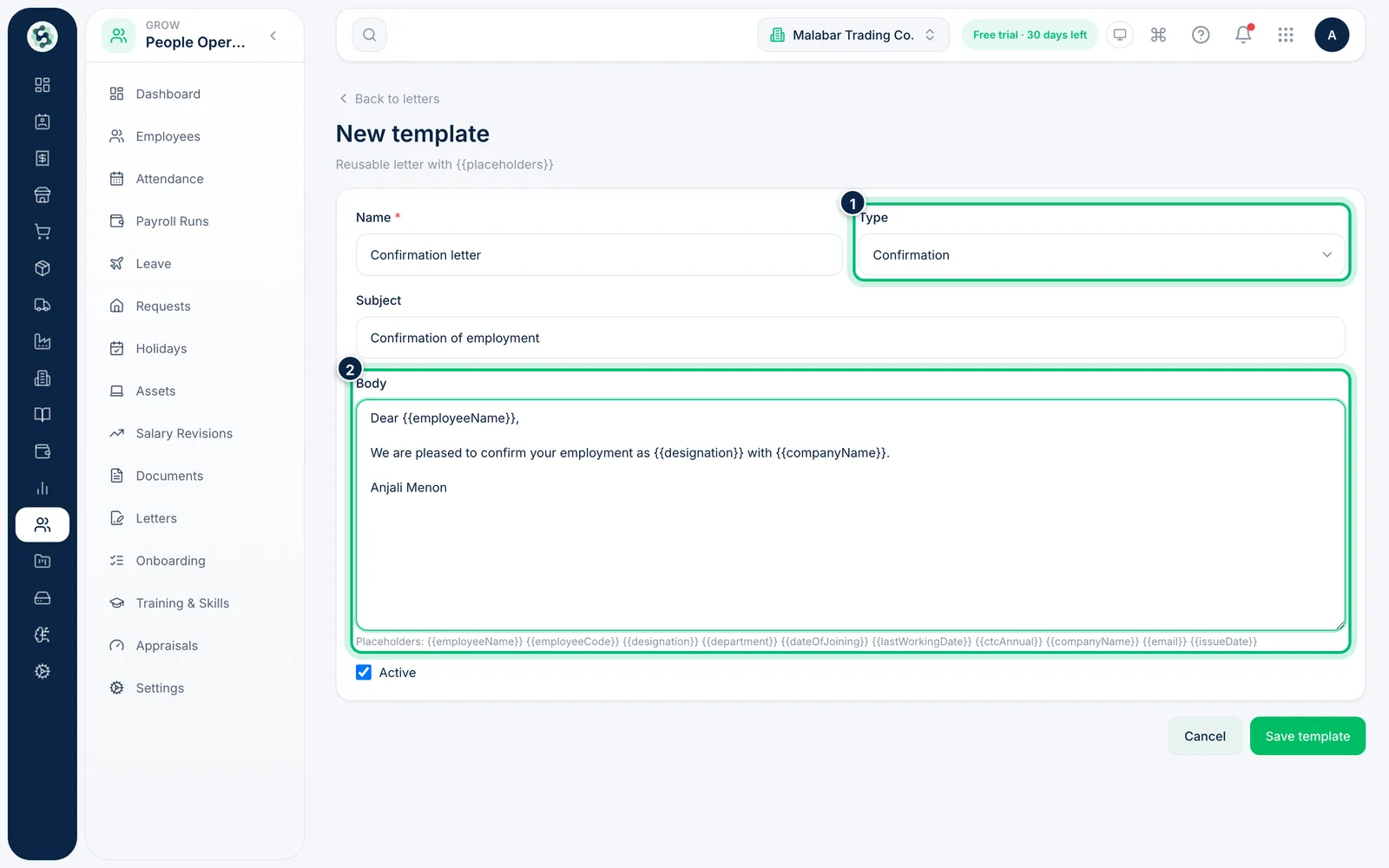Open the gear settings icon in the rail
Screen dimensions: 1389x868
pos(42,671)
